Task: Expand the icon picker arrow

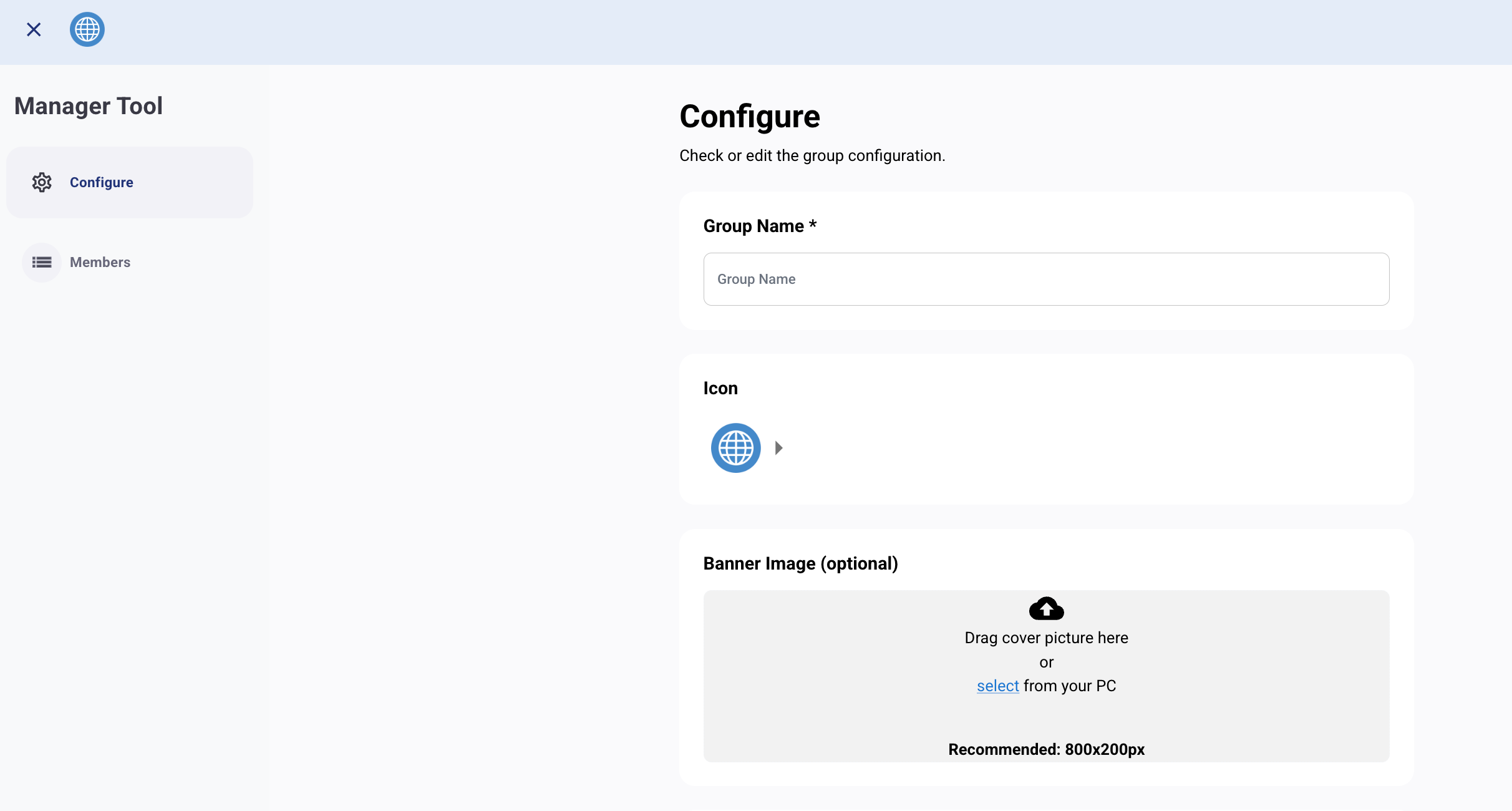Action: [778, 448]
